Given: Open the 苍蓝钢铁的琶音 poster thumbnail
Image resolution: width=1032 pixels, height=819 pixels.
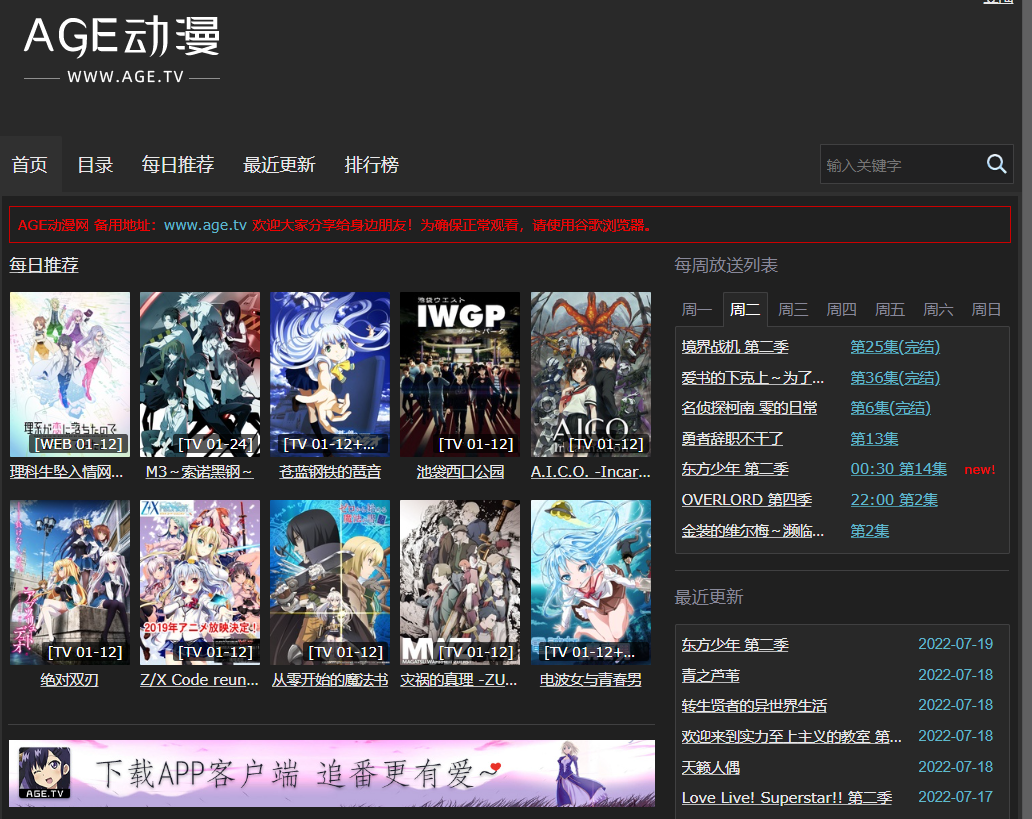Looking at the screenshot, I should pyautogui.click(x=330, y=374).
